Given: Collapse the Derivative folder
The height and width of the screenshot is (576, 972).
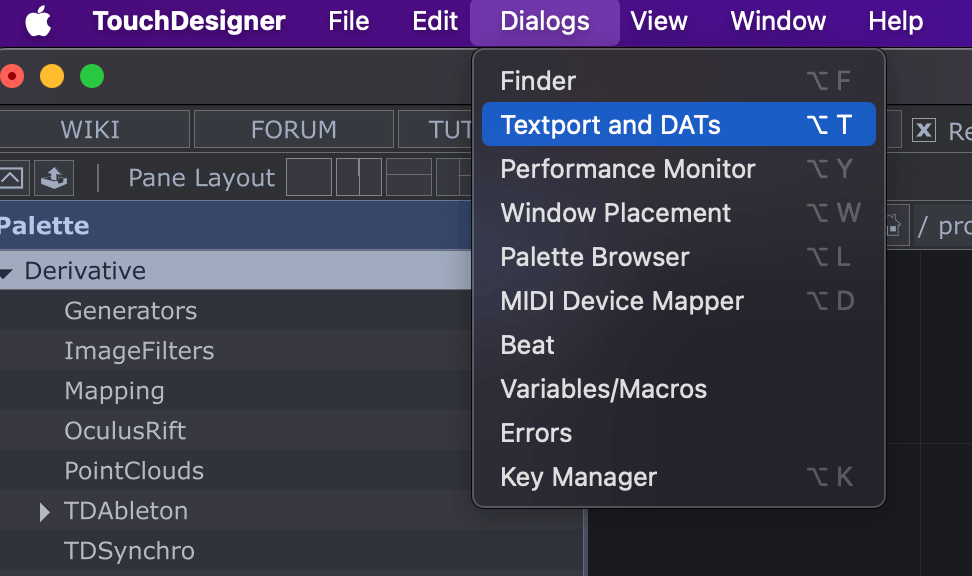Looking at the screenshot, I should [7, 272].
